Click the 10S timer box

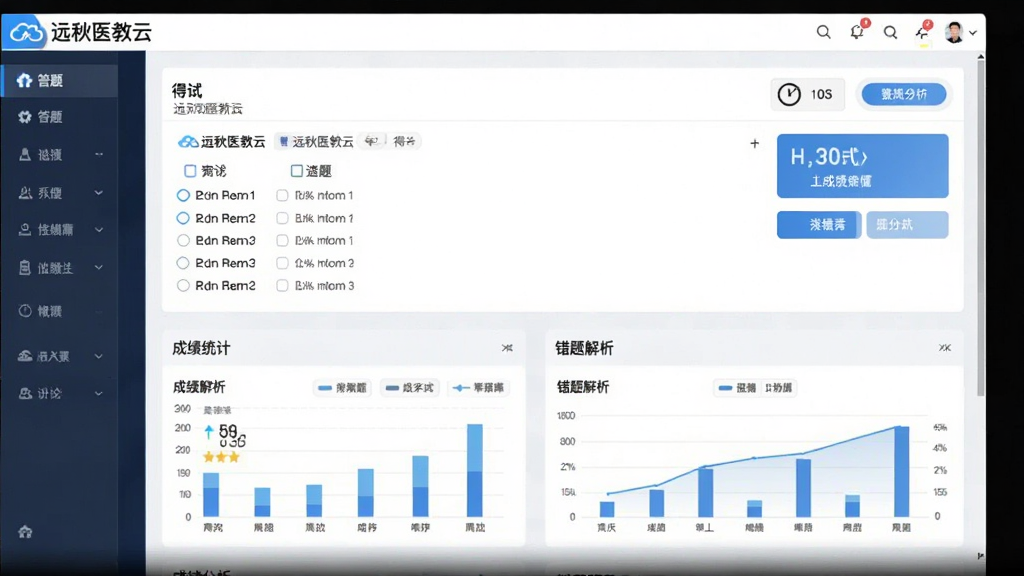pyautogui.click(x=807, y=94)
